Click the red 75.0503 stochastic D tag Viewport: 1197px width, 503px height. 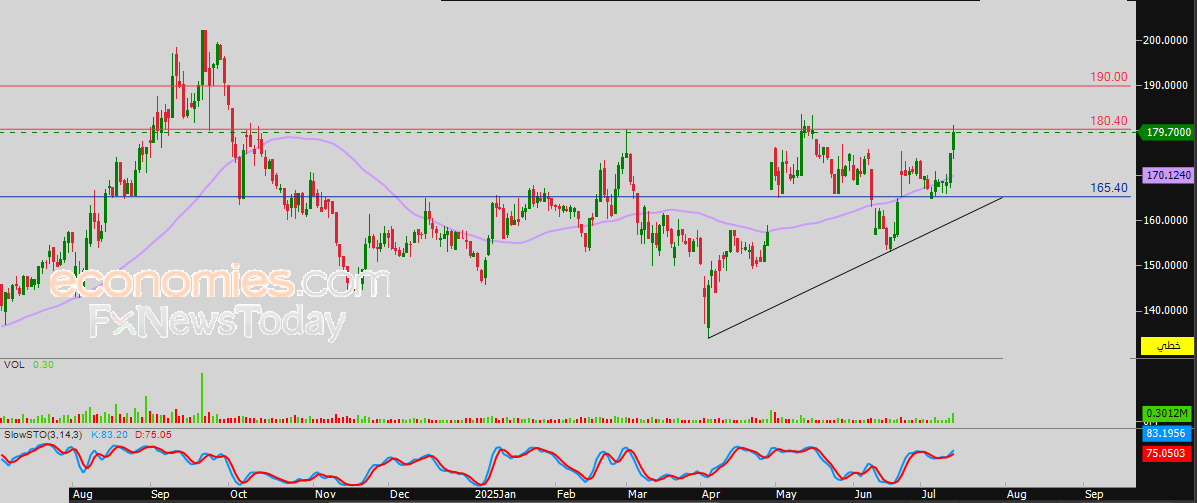click(1166, 453)
